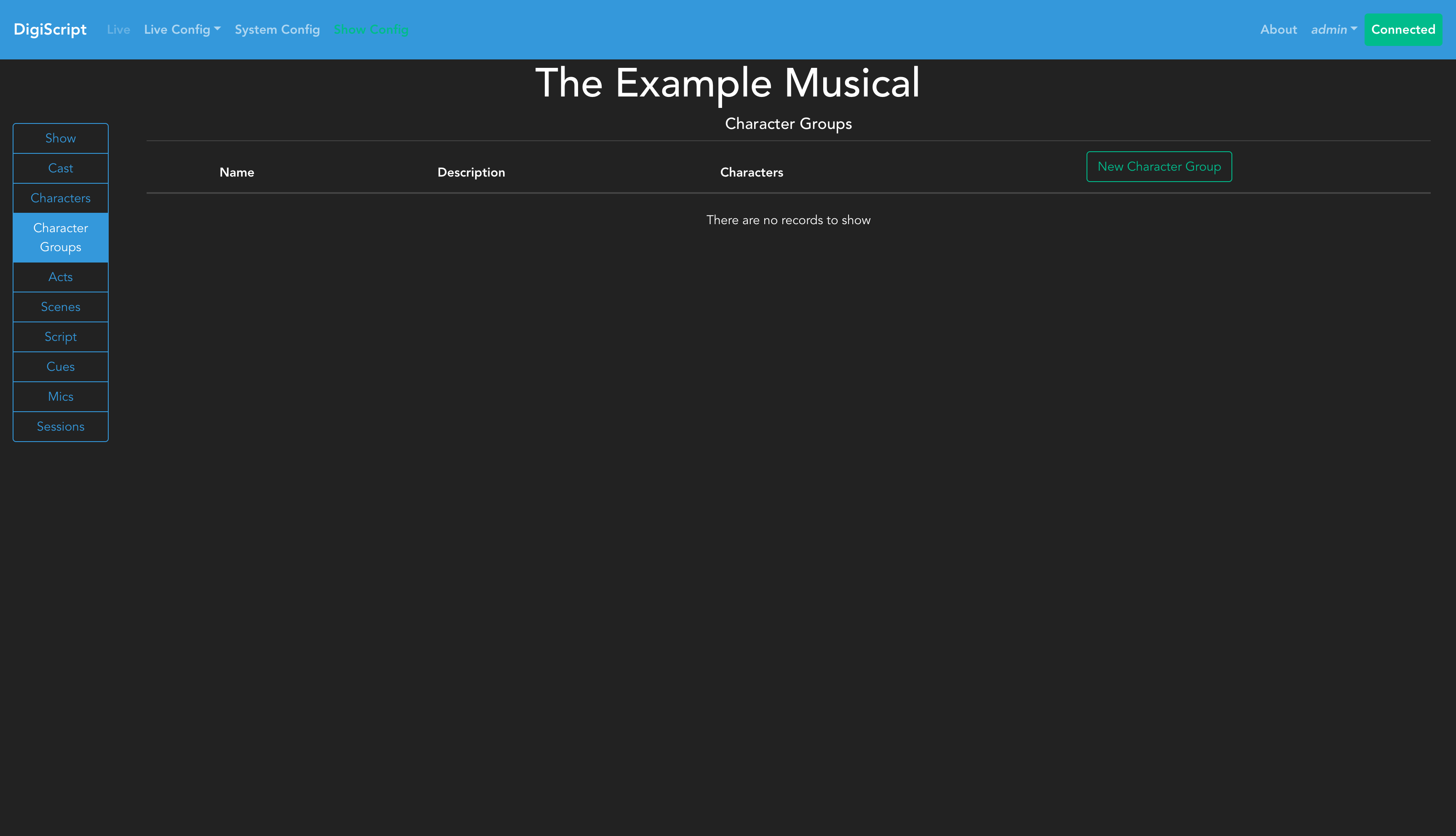The width and height of the screenshot is (1456, 836).
Task: Open the Characters sidebar tab
Action: pyautogui.click(x=60, y=198)
